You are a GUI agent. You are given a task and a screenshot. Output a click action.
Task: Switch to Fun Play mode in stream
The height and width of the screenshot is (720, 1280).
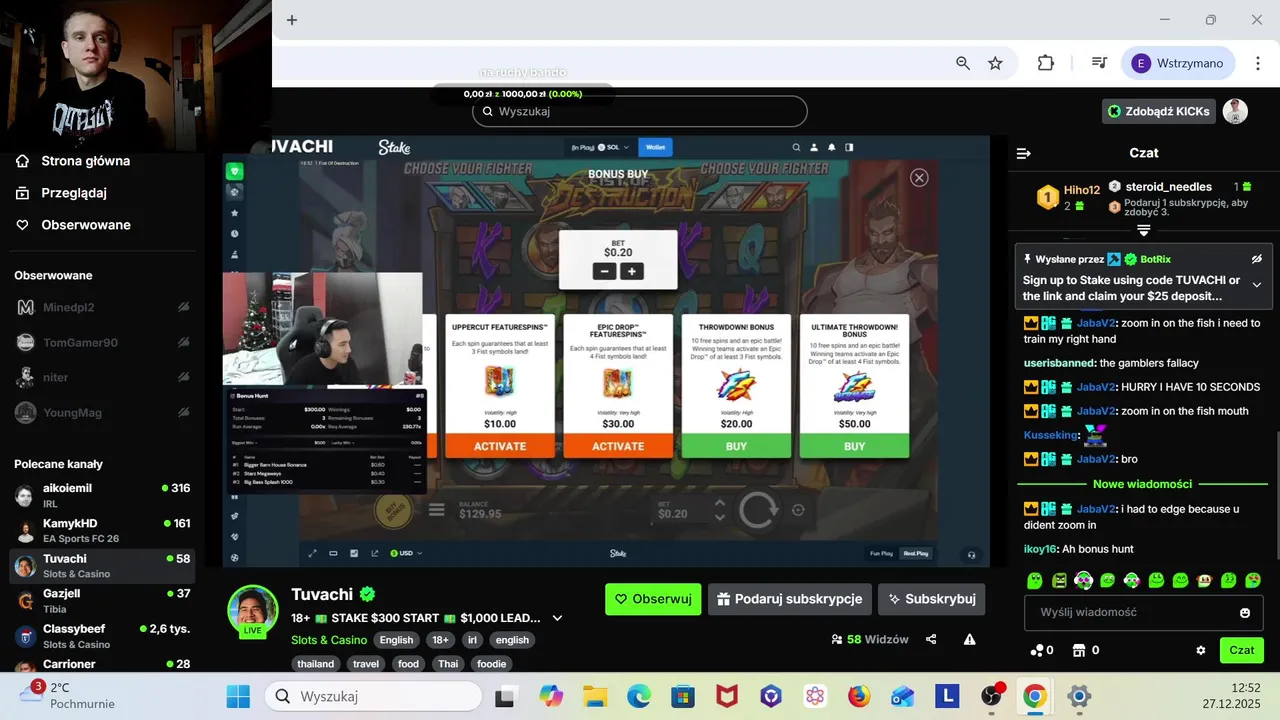point(881,553)
